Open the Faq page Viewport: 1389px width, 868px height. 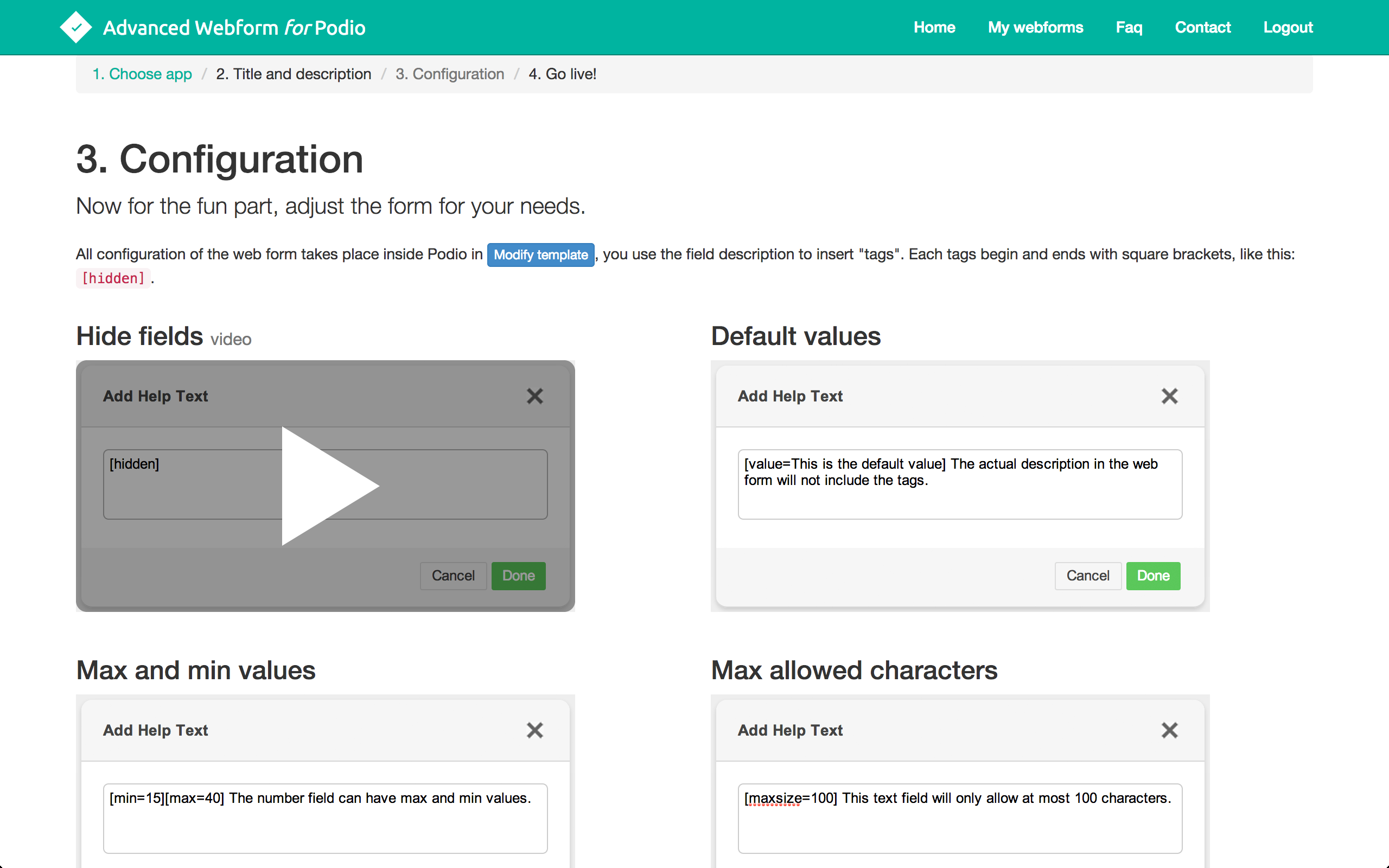1129,28
